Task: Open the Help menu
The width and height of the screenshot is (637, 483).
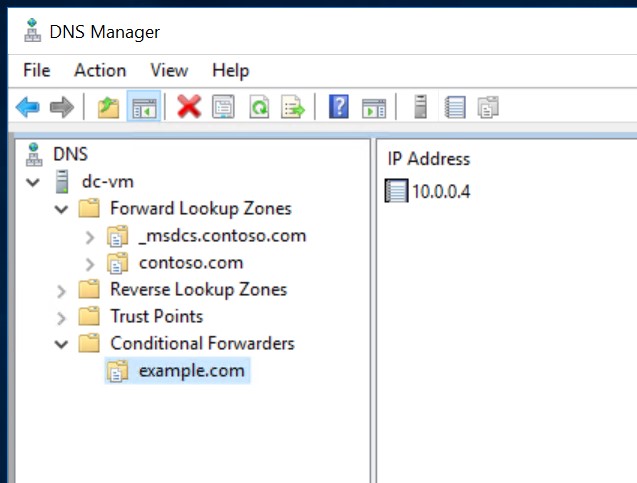Action: pos(230,71)
